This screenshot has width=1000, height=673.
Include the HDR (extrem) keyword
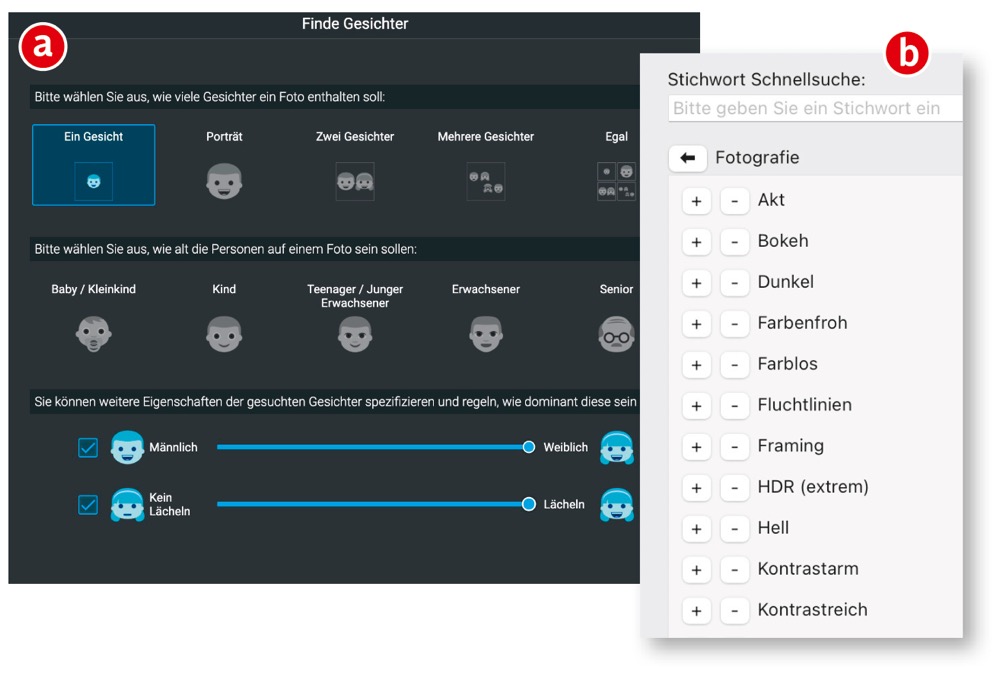[x=696, y=488]
